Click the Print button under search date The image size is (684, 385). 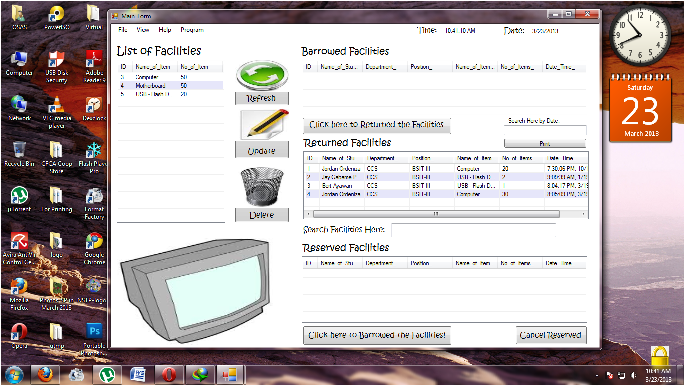544,143
